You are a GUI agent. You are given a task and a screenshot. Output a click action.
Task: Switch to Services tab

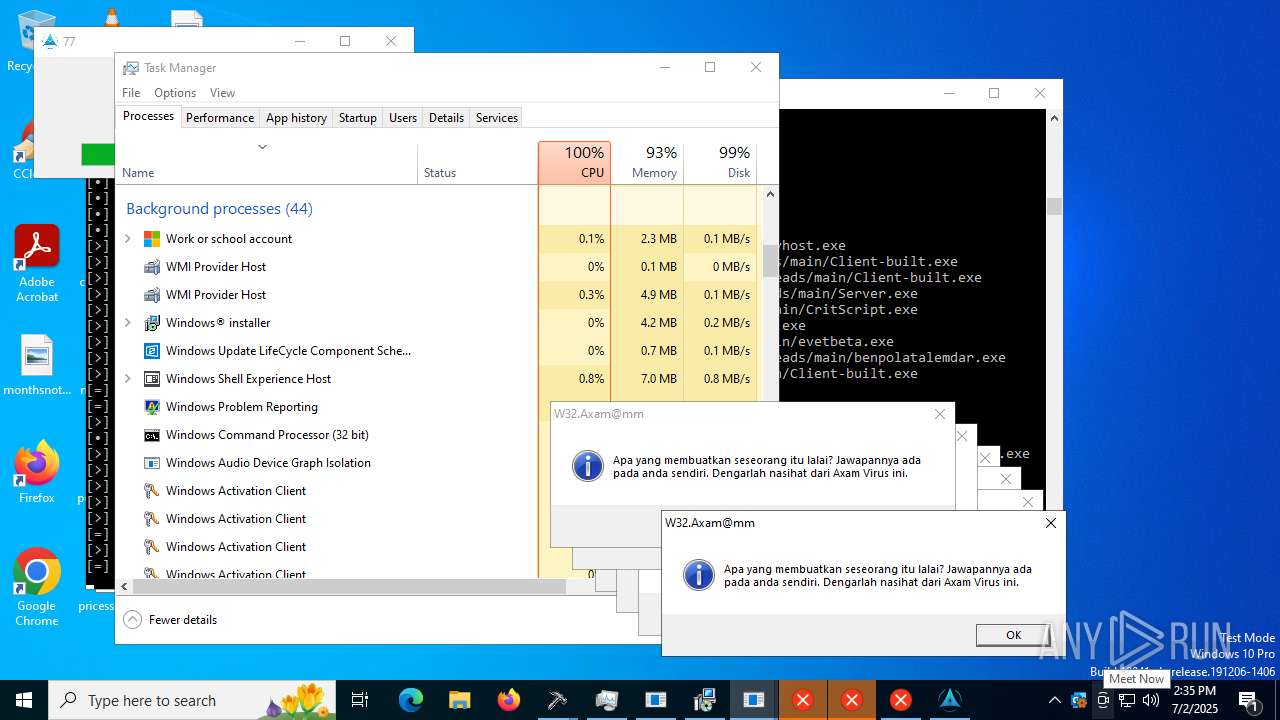pos(497,117)
